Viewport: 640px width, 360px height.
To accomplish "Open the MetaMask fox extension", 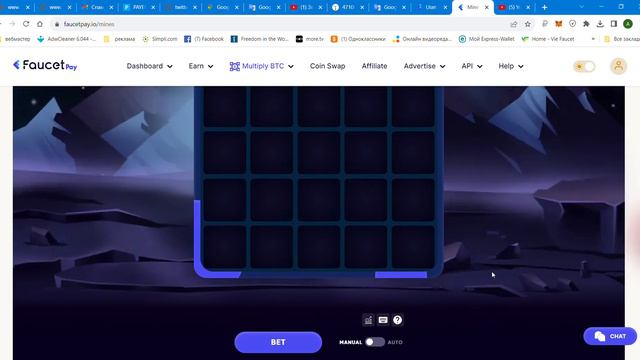I will pos(558,24).
